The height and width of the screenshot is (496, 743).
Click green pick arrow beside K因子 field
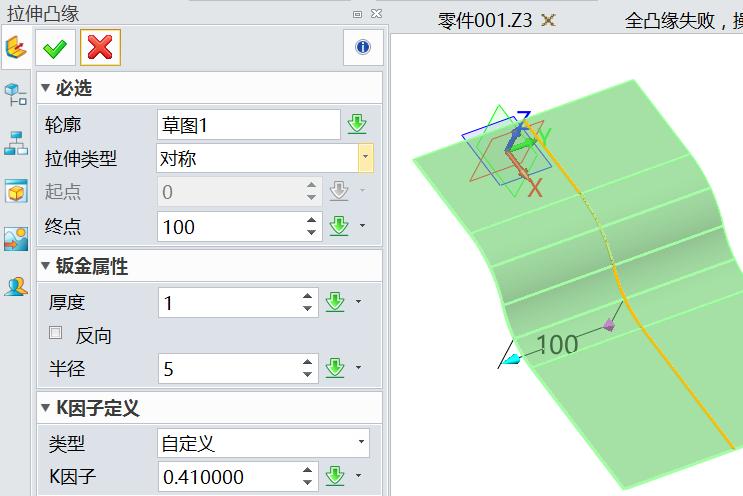(x=335, y=476)
